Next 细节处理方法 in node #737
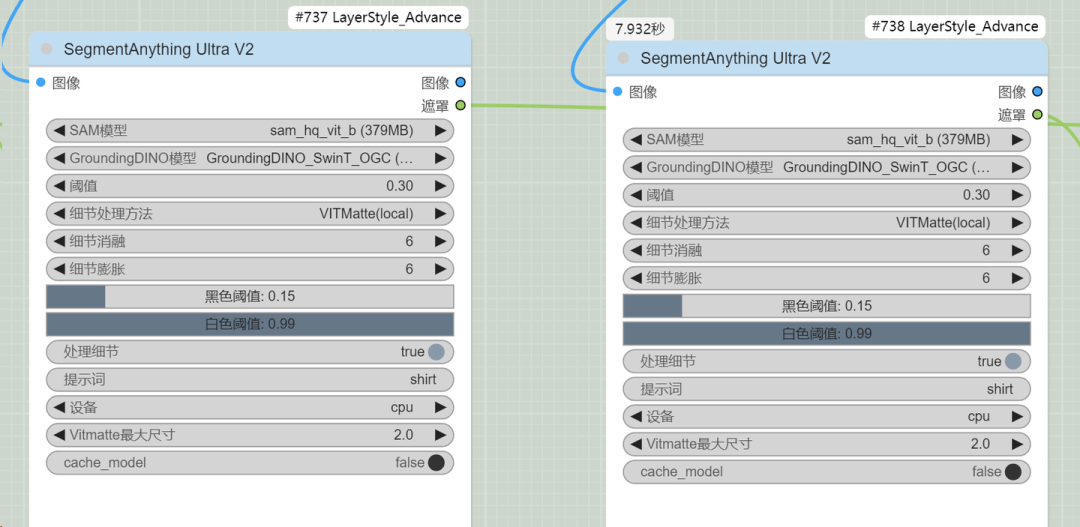1080x527 pixels. 440,214
